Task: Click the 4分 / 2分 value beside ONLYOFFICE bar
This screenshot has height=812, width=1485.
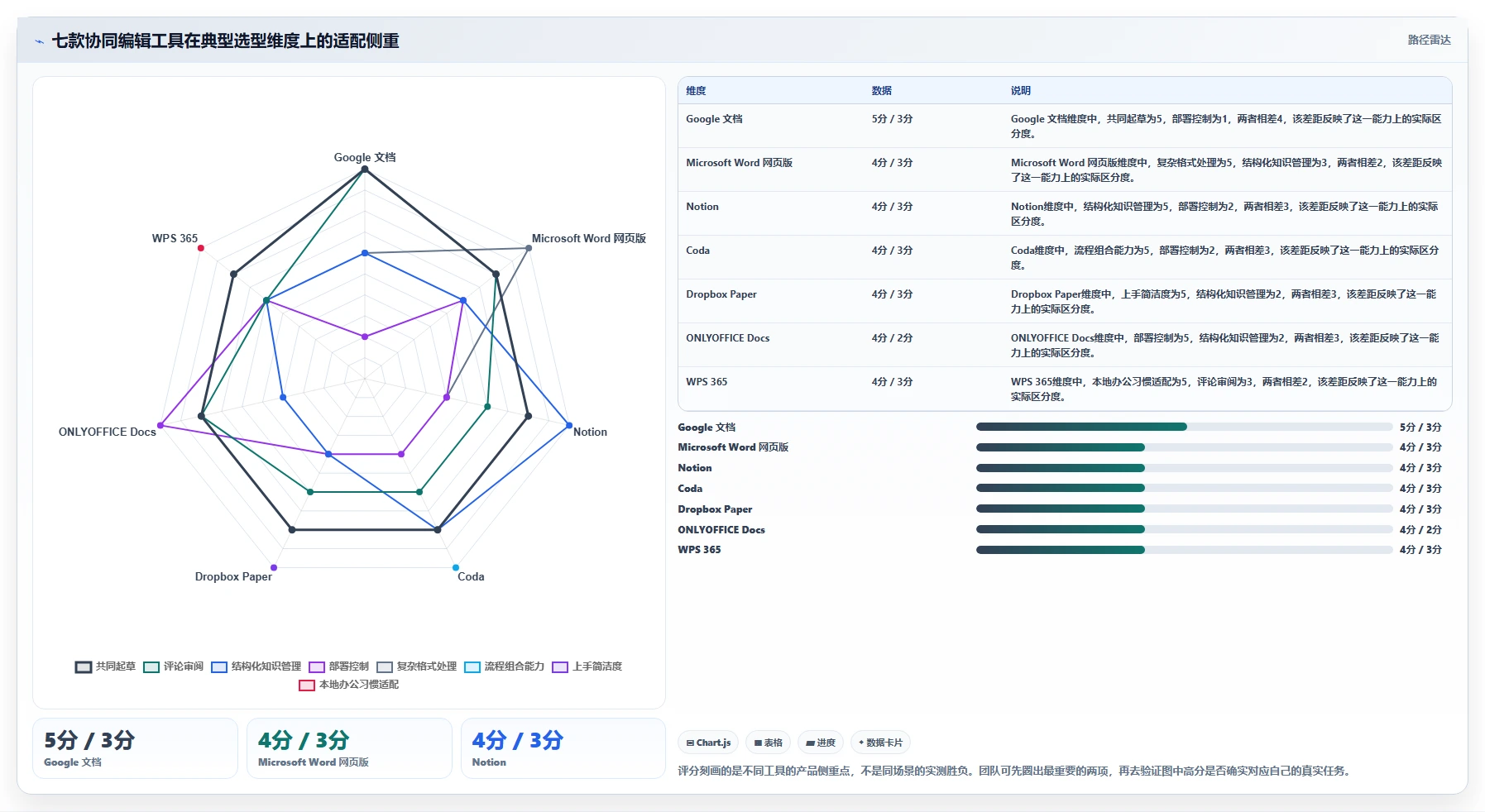Action: pos(1420,529)
